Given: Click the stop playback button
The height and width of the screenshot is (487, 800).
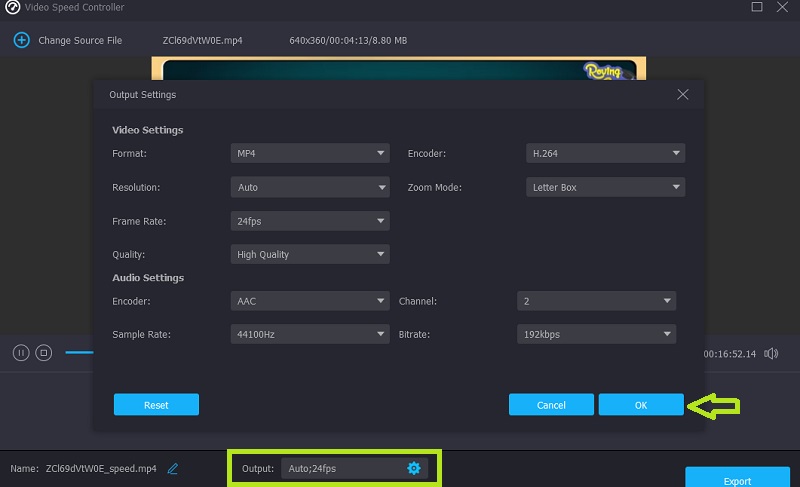Looking at the screenshot, I should coord(43,352).
